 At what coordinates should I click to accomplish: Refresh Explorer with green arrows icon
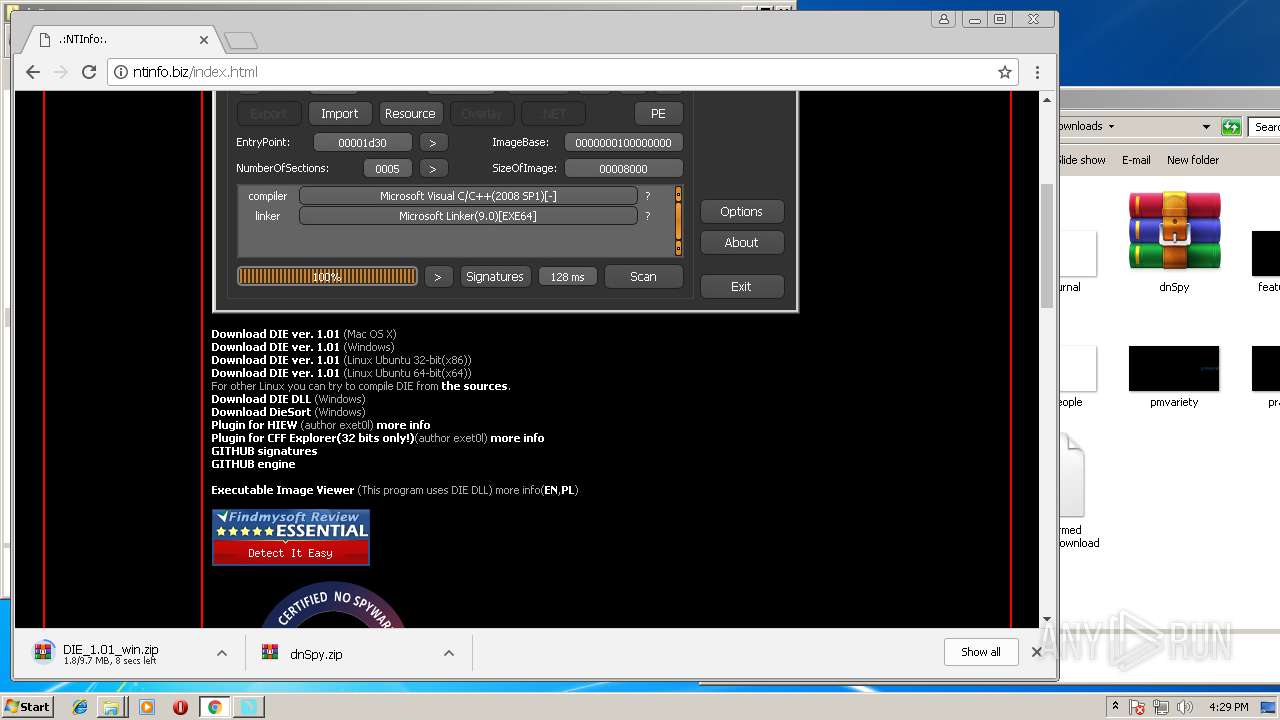(1232, 127)
